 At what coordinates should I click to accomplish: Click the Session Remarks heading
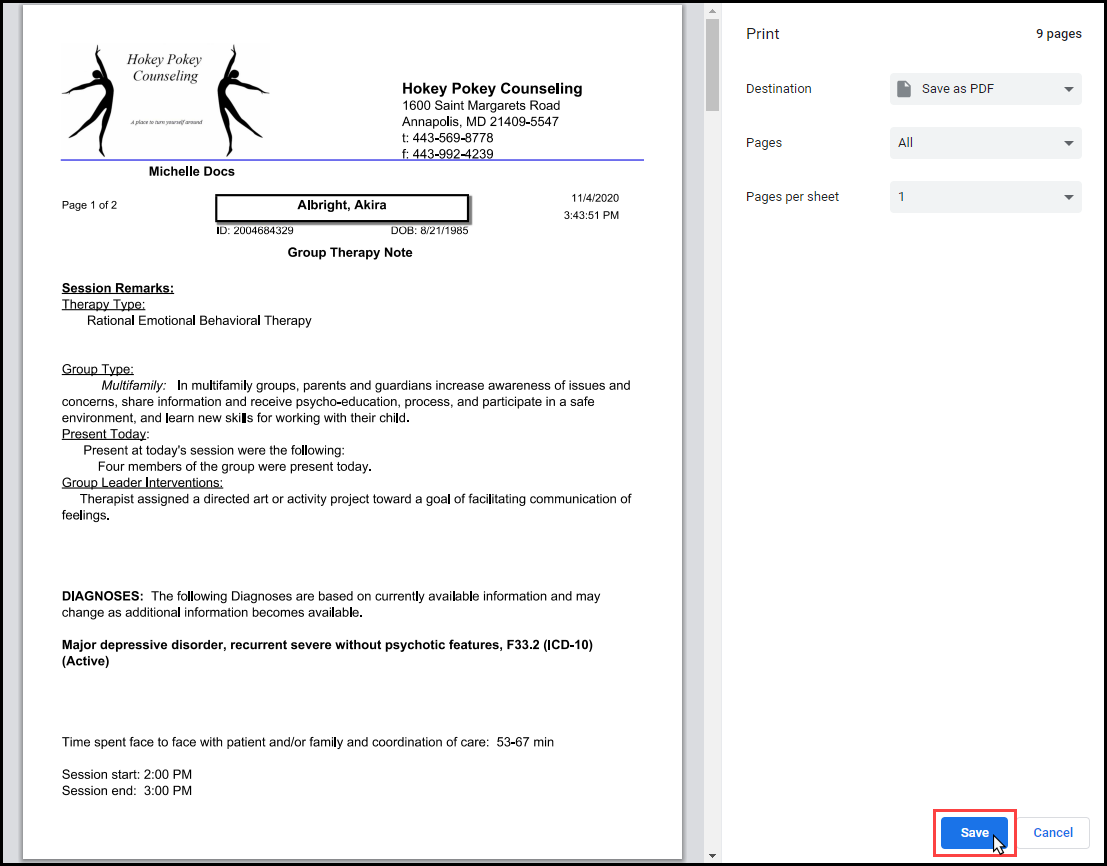click(118, 289)
